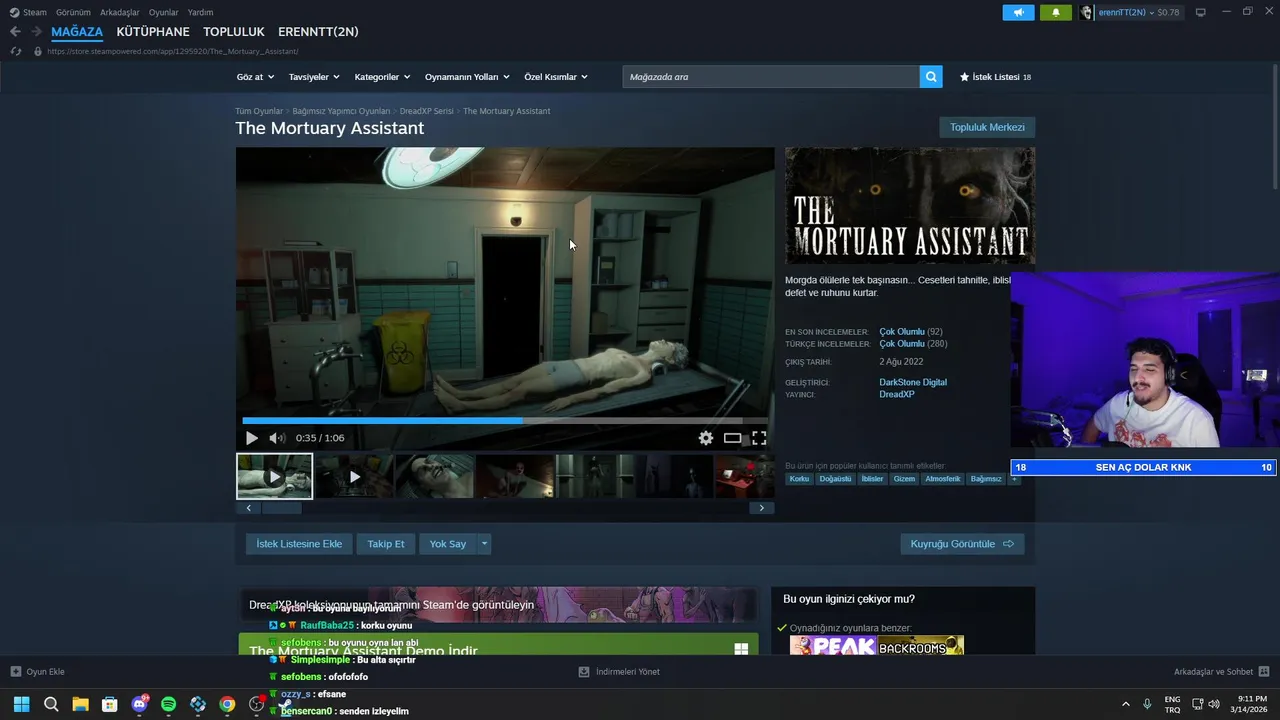Open File Explorer from the taskbar
The height and width of the screenshot is (720, 1280).
coord(80,704)
